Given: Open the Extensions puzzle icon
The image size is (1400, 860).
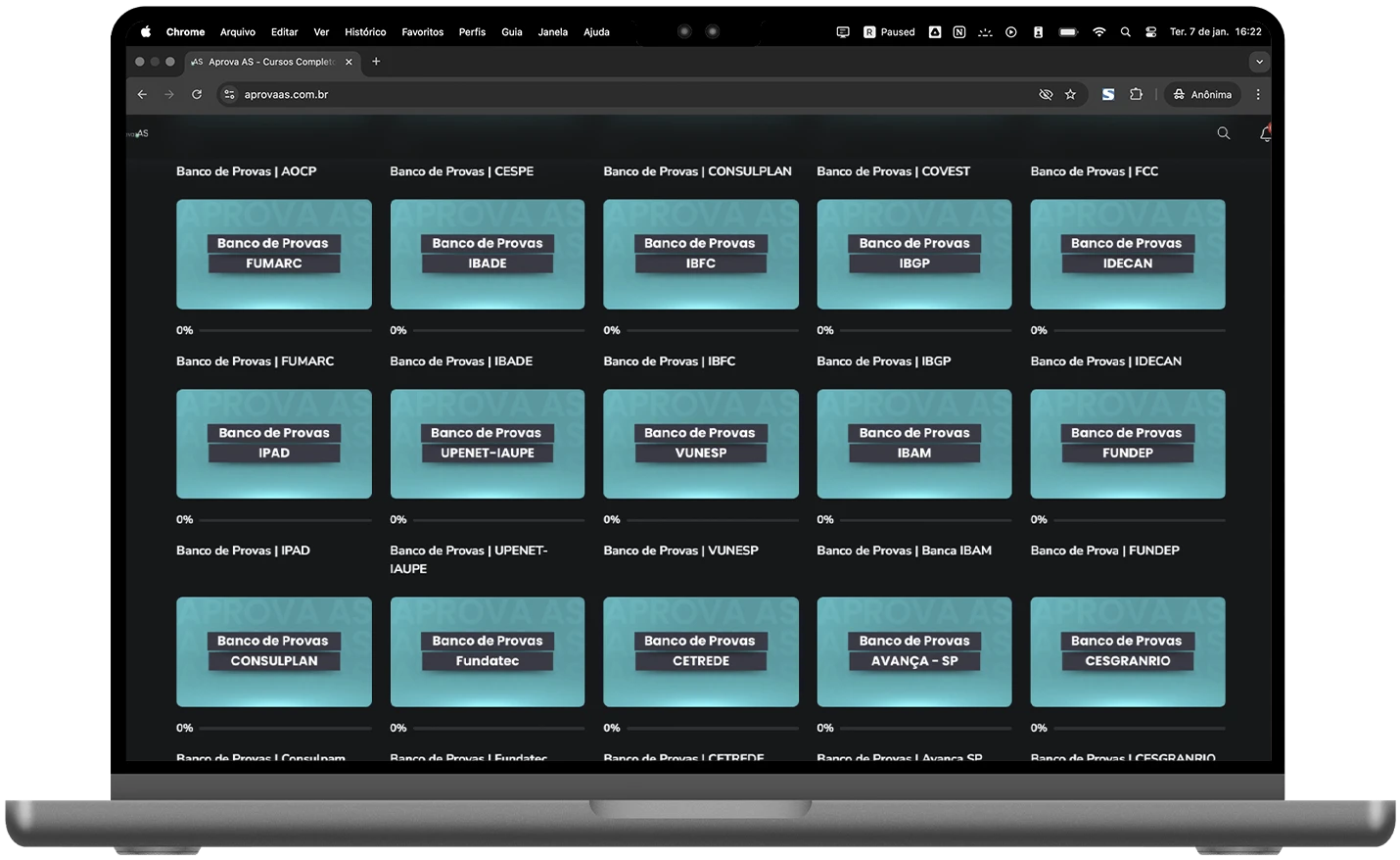Looking at the screenshot, I should coord(1136,95).
